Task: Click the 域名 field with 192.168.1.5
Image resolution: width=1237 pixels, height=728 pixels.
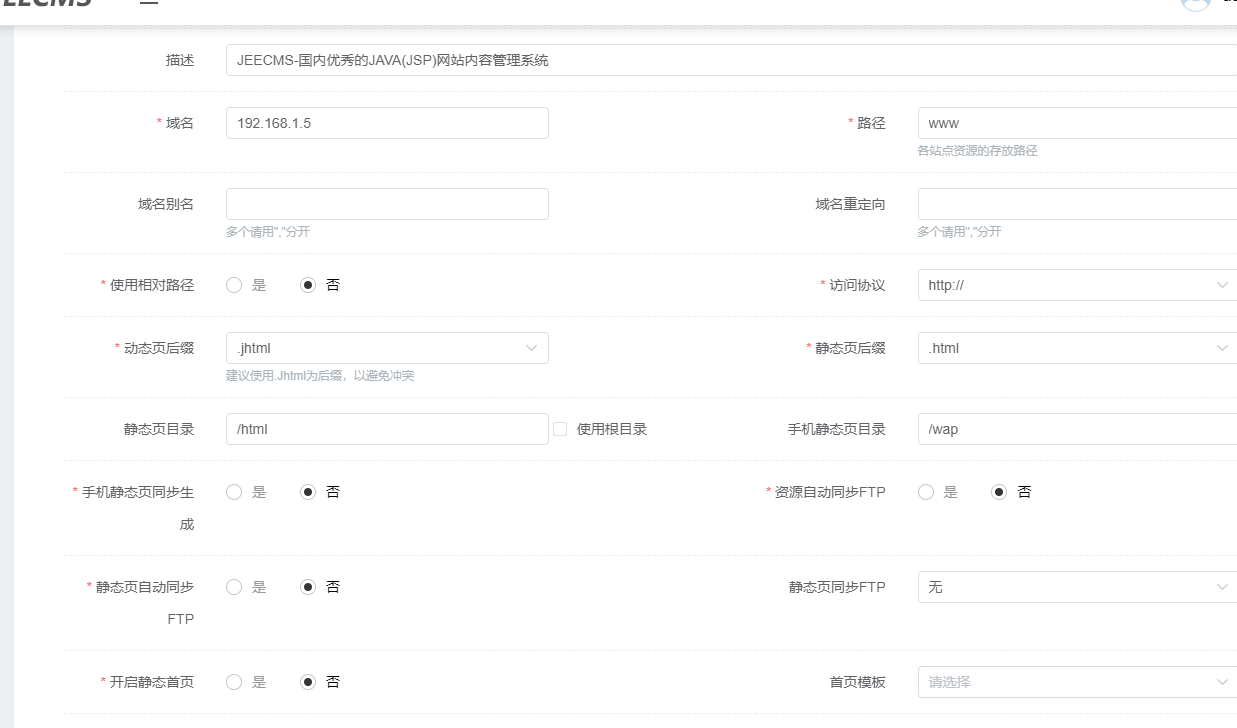Action: coord(387,123)
